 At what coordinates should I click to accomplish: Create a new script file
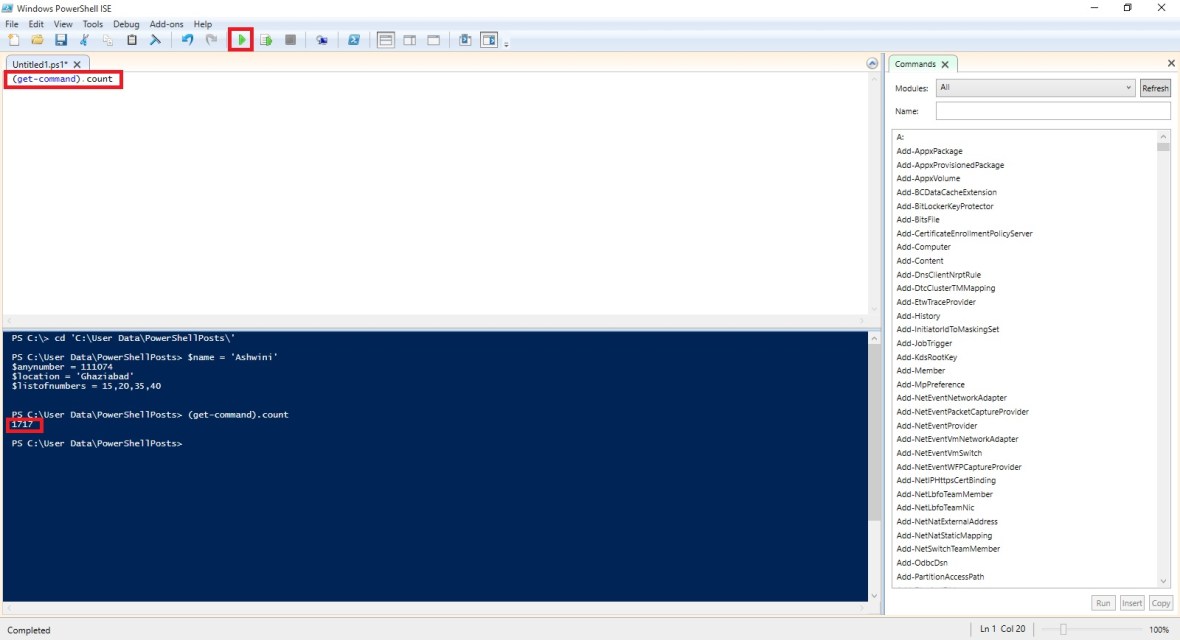(14, 40)
